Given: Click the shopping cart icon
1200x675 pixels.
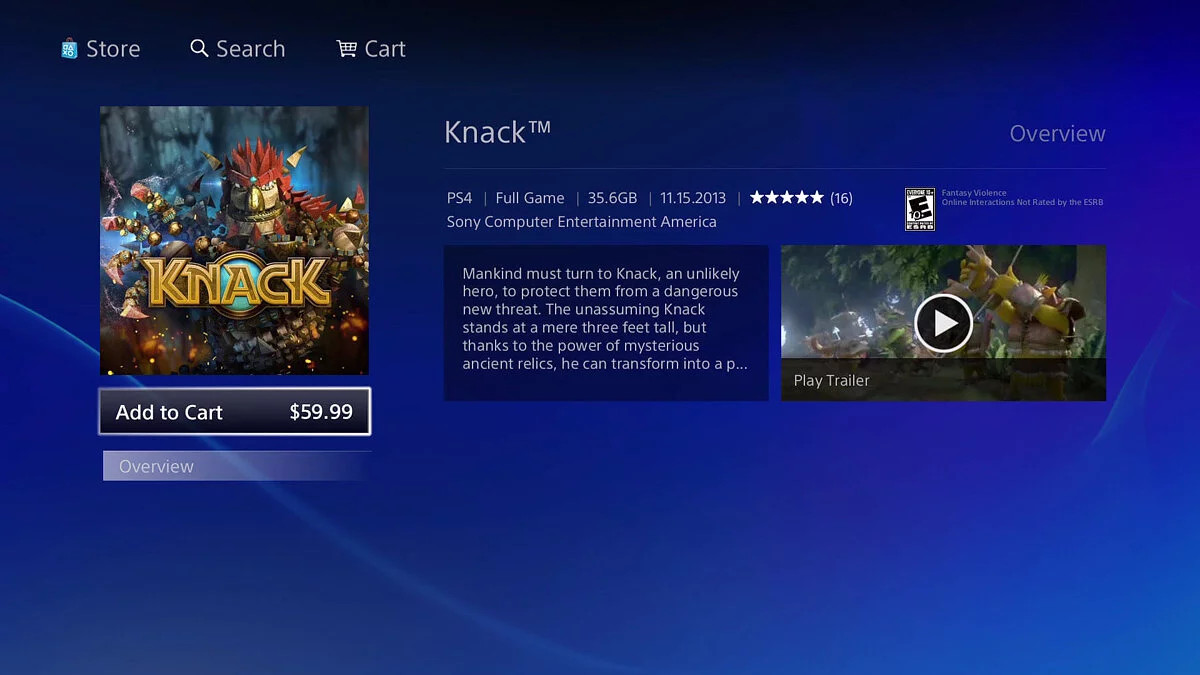Looking at the screenshot, I should (347, 48).
